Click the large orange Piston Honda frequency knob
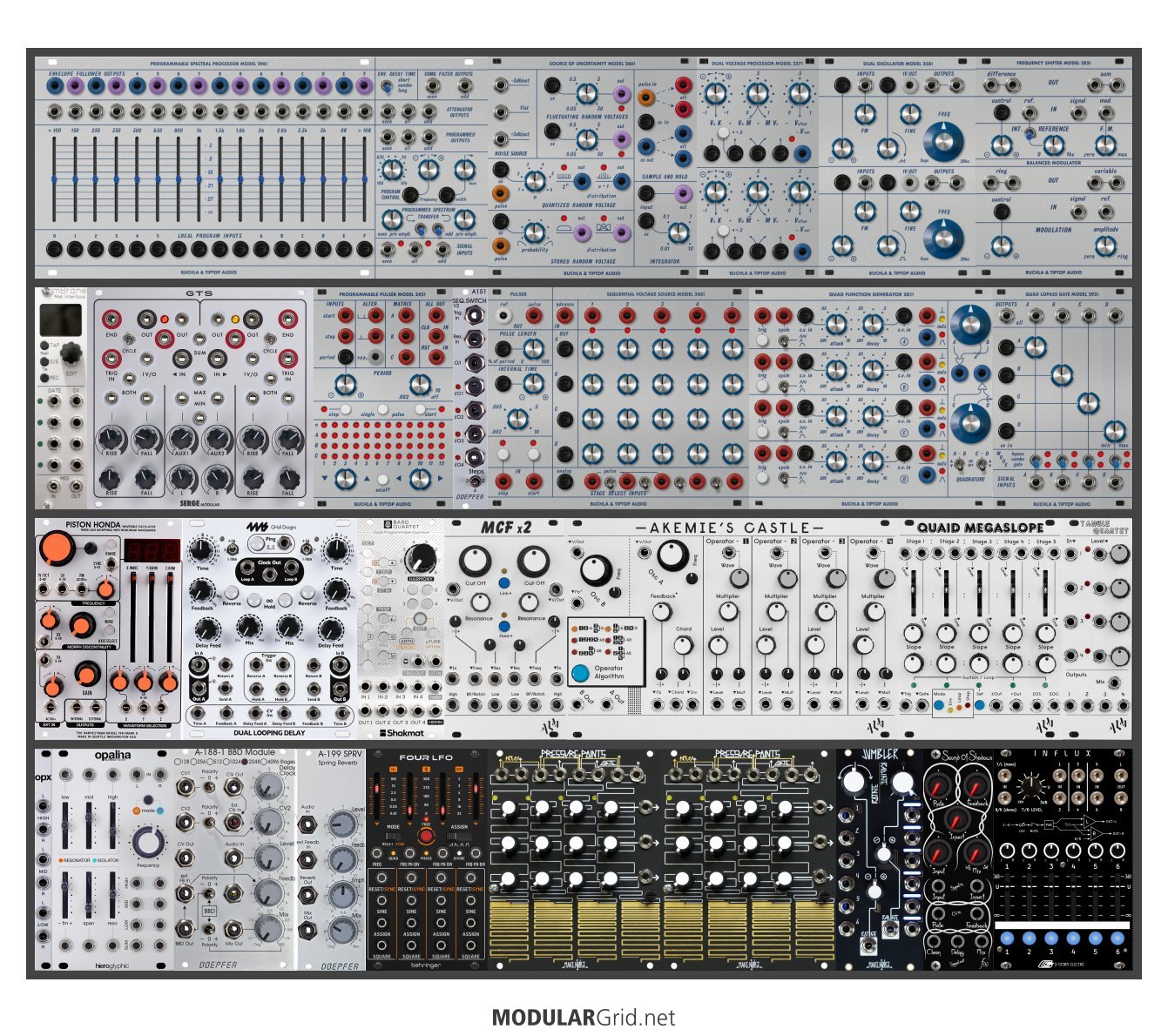Screen dimensions: 1168x1036 coord(57,549)
